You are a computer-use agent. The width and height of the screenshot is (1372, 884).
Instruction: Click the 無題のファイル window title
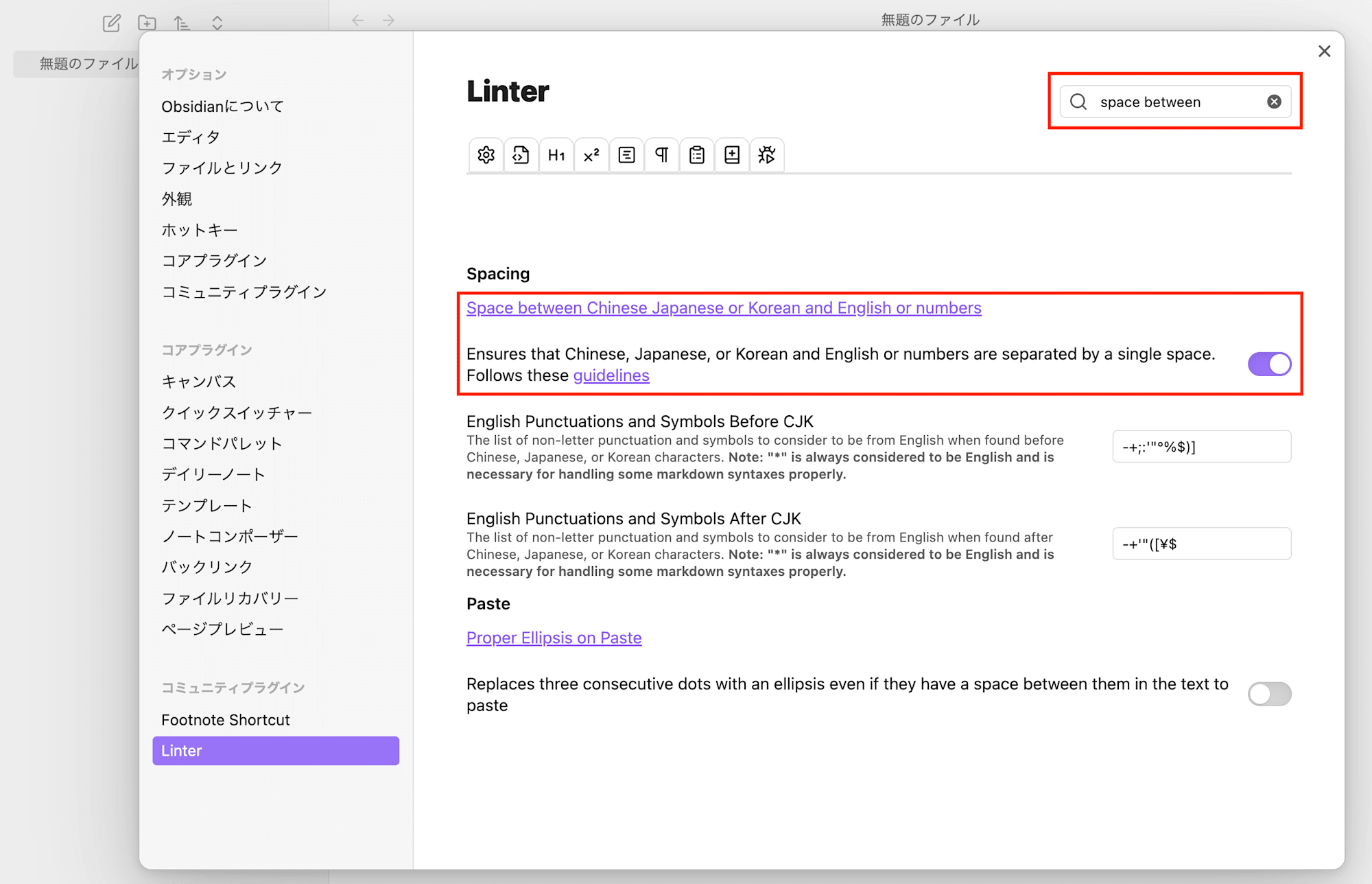click(x=930, y=20)
